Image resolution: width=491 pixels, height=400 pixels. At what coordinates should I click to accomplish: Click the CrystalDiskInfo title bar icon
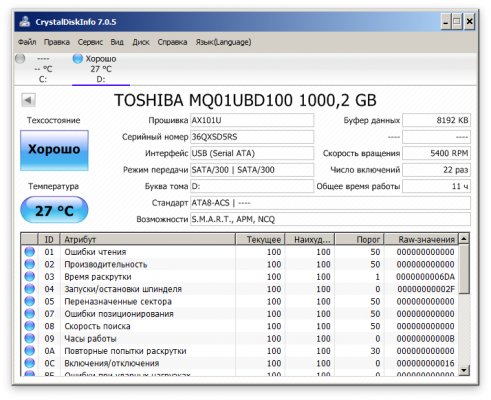pyautogui.click(x=24, y=22)
